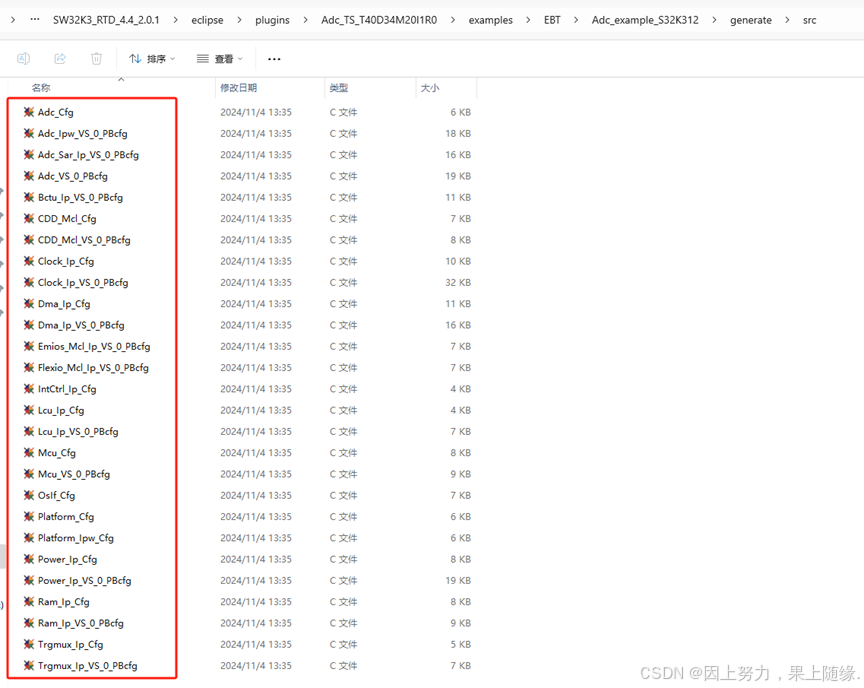Select the Flexio_Mcl_Ip_VS_0_PBcfg file icon
The width and height of the screenshot is (864, 688).
(x=29, y=367)
